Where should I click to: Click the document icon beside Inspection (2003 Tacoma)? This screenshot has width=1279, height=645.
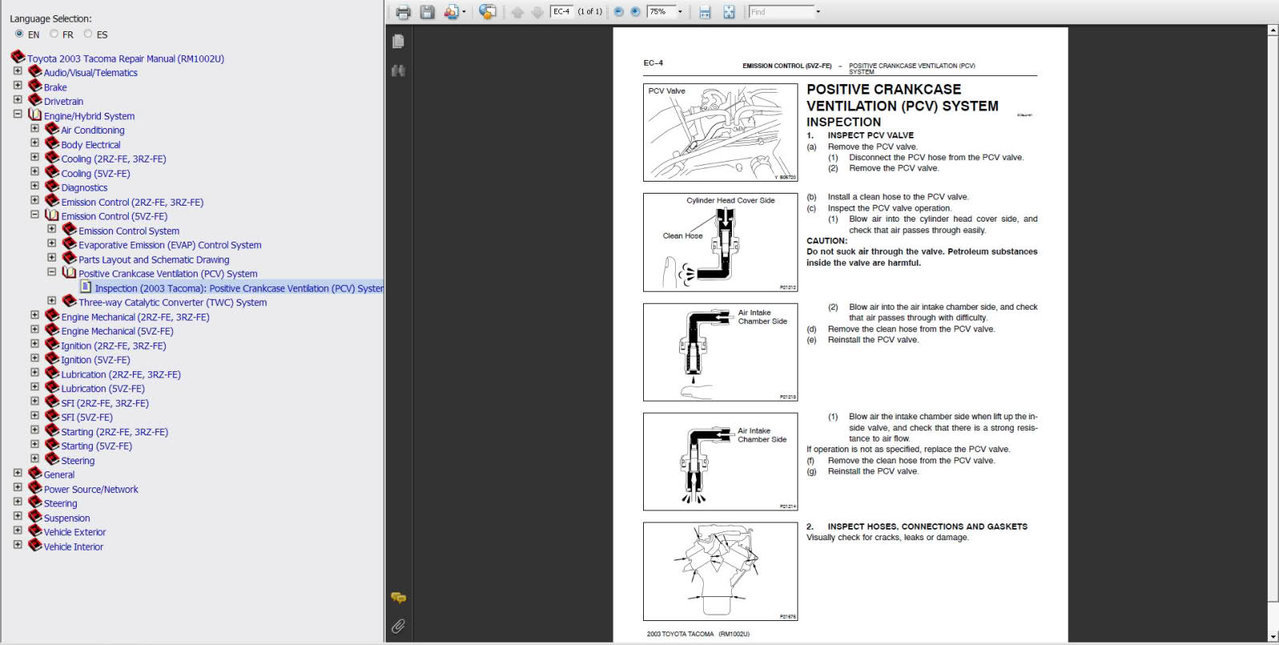[87, 288]
